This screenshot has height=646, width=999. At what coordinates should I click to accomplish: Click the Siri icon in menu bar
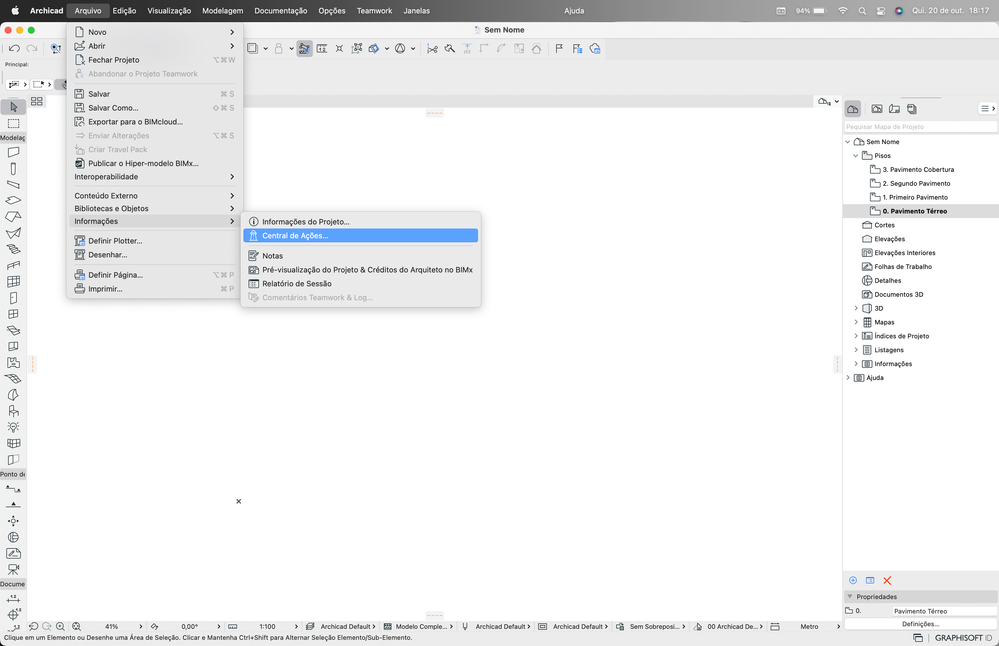pyautogui.click(x=899, y=11)
